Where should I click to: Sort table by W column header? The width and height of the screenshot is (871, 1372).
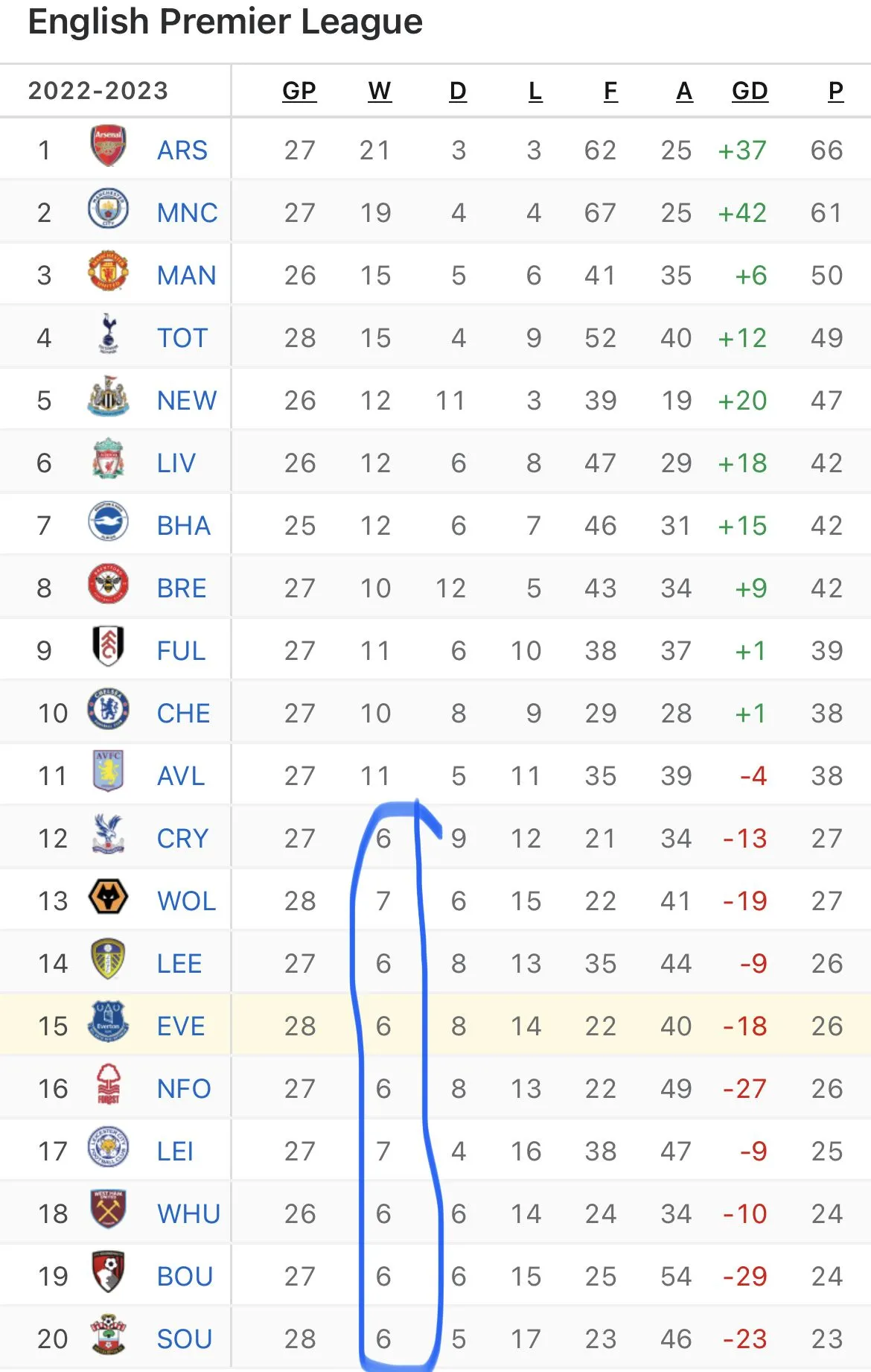tap(380, 91)
